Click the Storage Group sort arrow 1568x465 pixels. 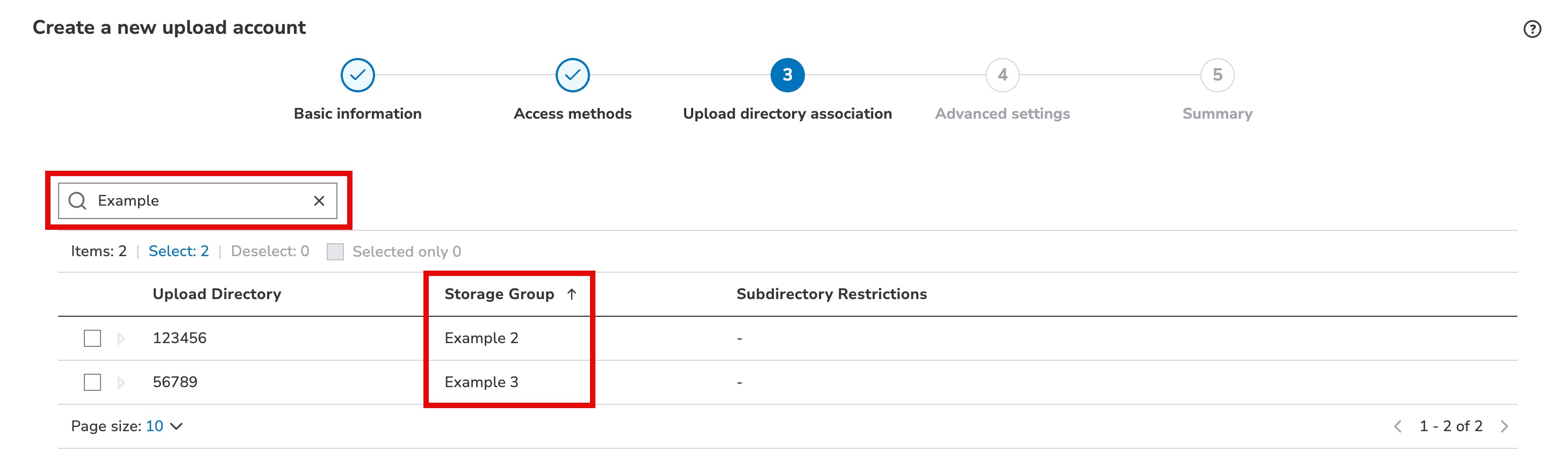pyautogui.click(x=572, y=294)
